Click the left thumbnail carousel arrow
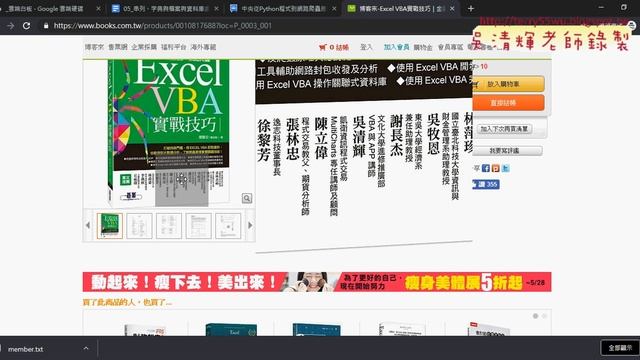 88,225
